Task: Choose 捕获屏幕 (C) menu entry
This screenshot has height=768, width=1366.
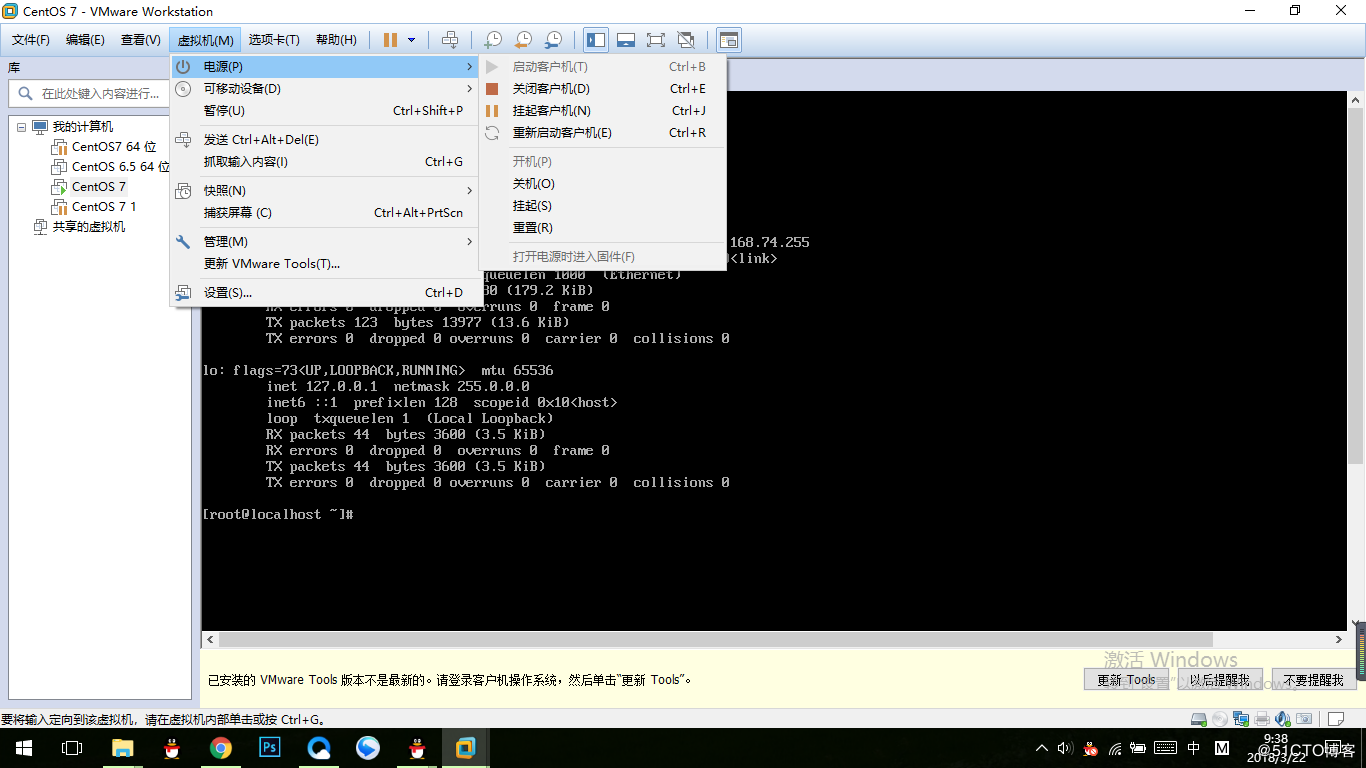Action: click(325, 213)
